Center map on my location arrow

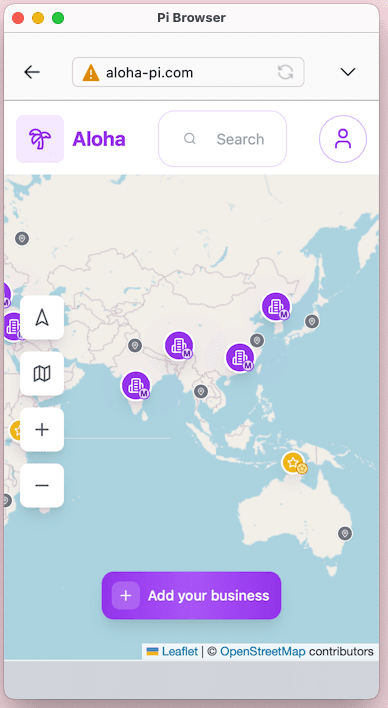[42, 318]
